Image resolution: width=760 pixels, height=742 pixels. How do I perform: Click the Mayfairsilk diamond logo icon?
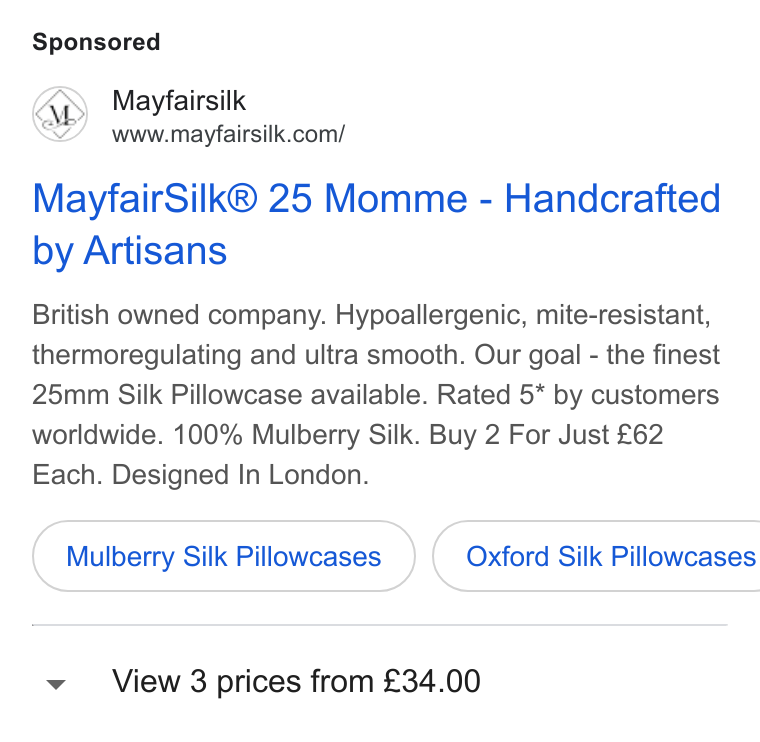tap(60, 114)
